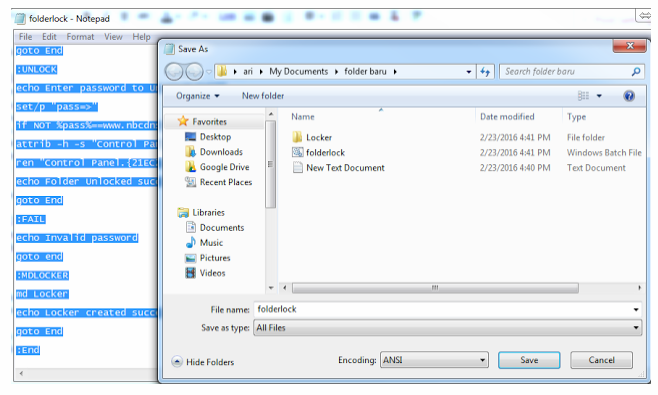Click the help question mark icon
Image resolution: width=658 pixels, height=395 pixels.
629,96
